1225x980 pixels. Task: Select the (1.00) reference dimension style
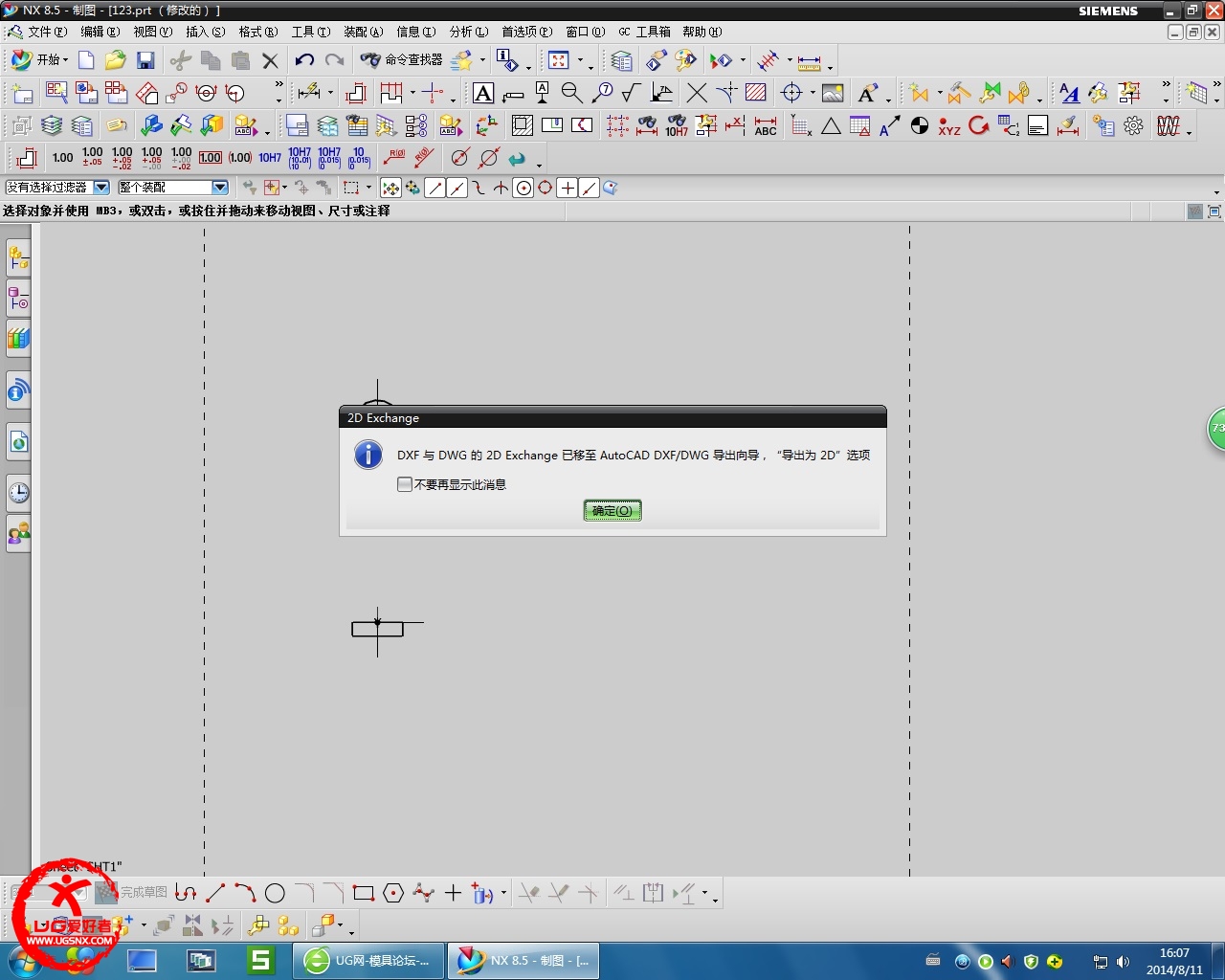pos(240,158)
